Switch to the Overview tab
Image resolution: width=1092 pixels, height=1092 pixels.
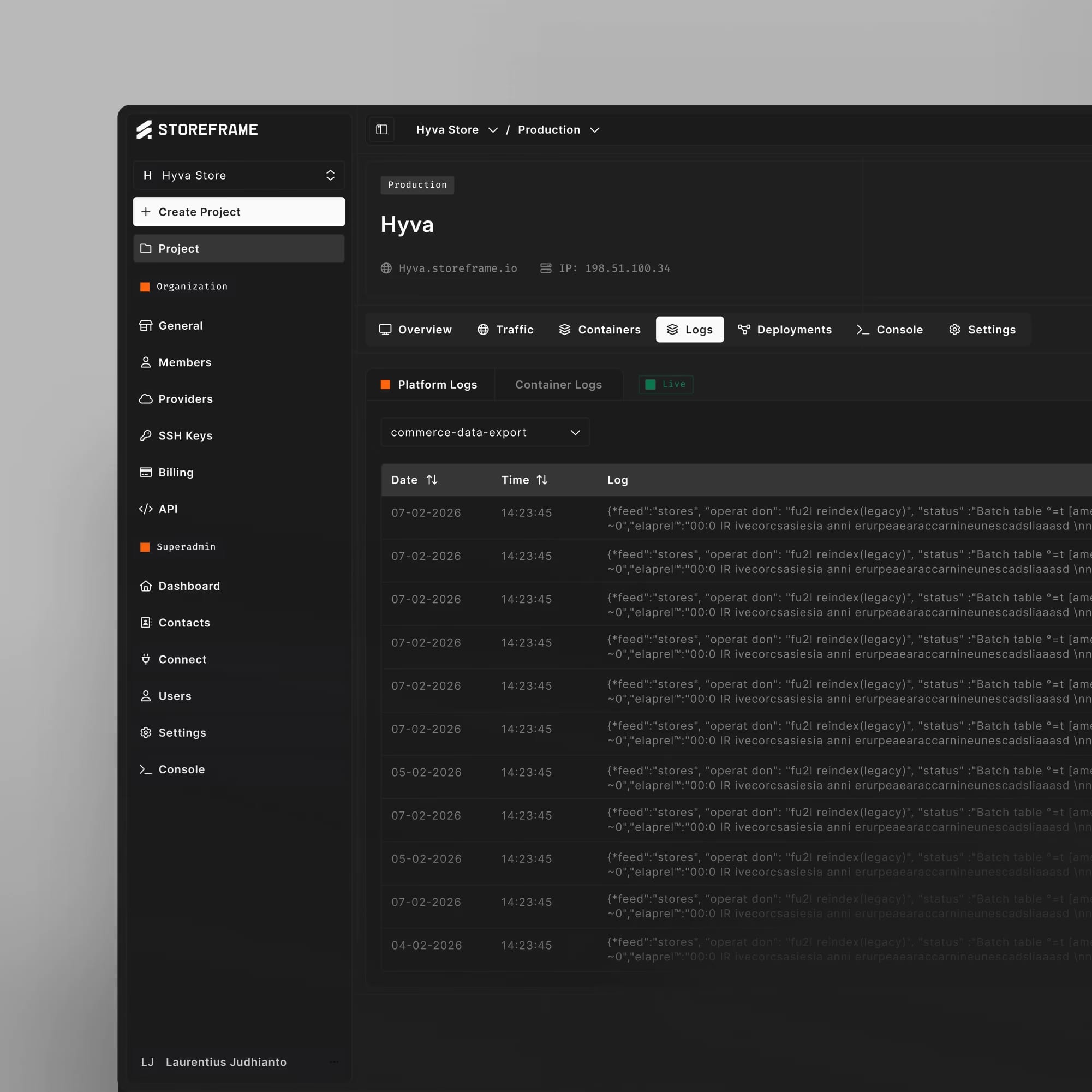[415, 330]
